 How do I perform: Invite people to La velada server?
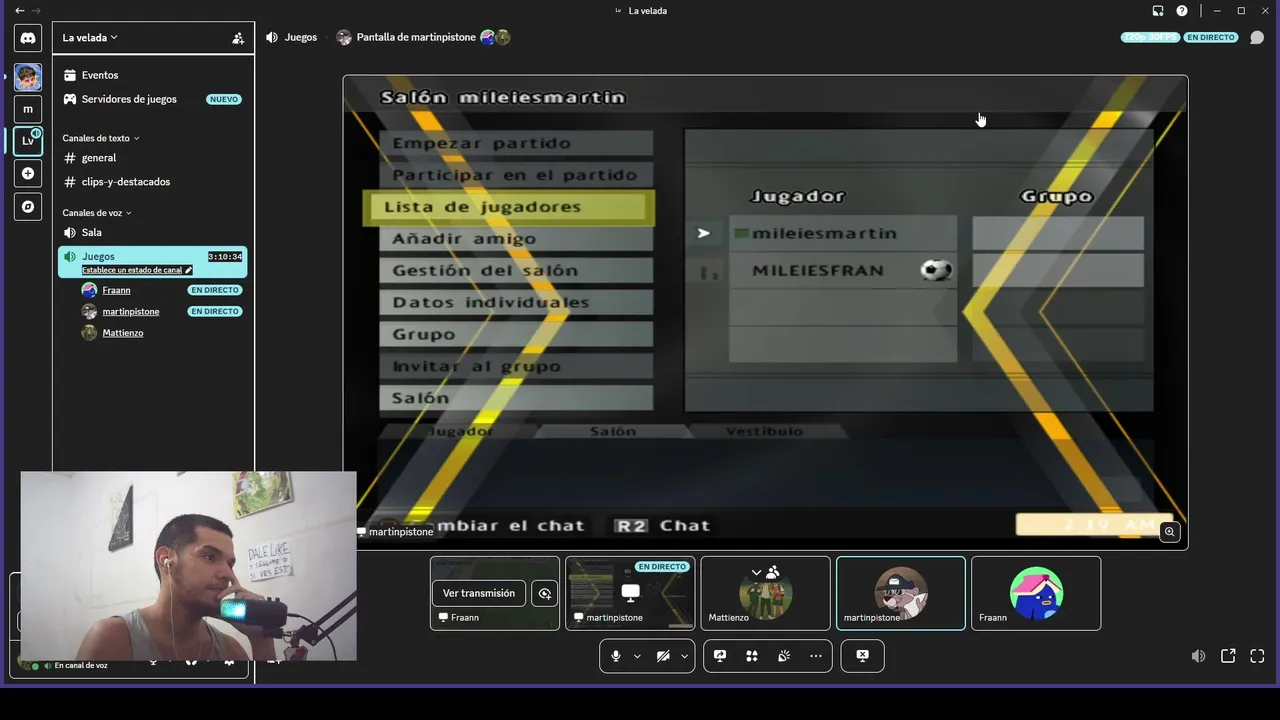[238, 38]
